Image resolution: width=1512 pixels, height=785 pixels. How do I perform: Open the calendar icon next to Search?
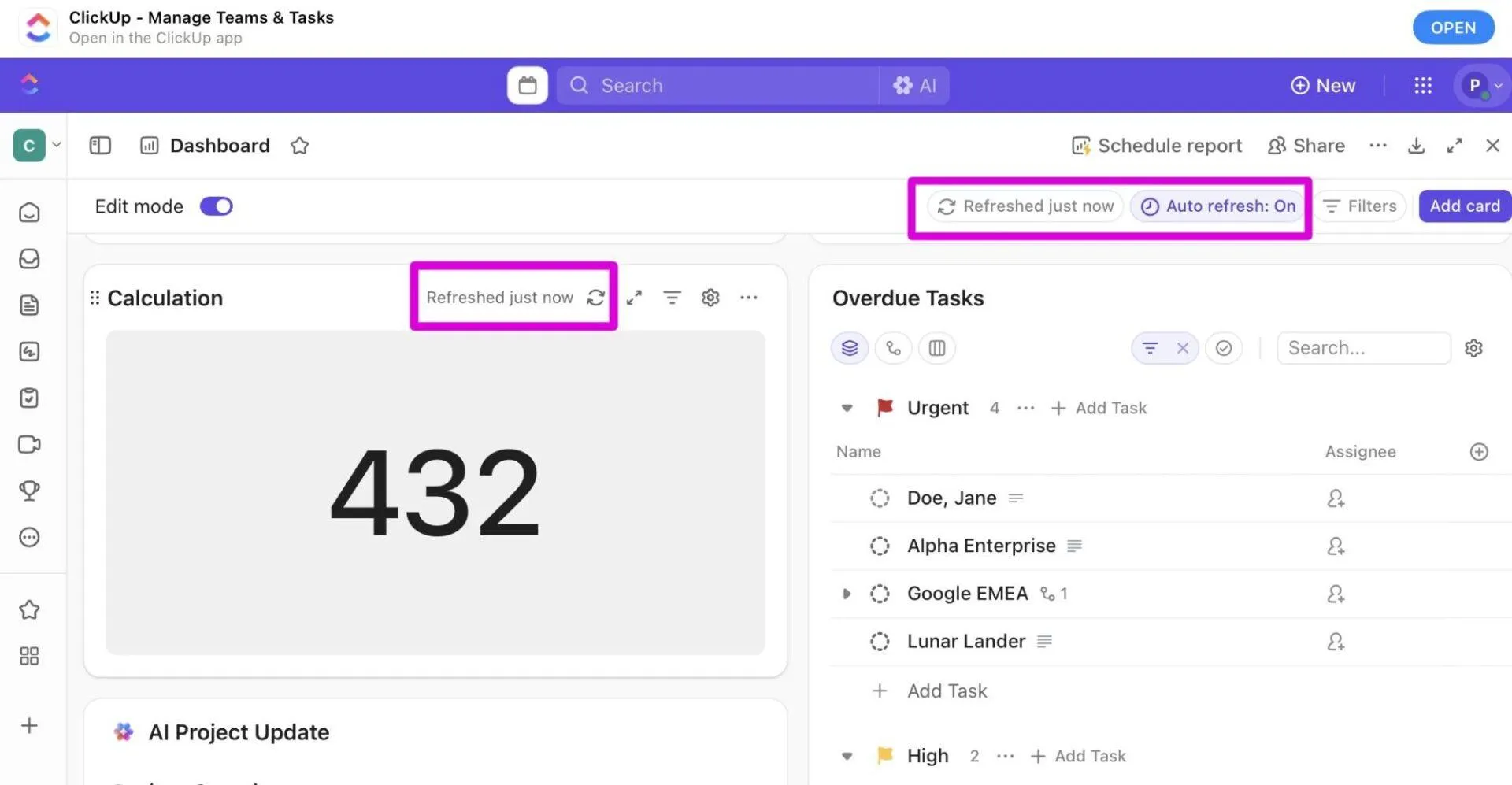[x=527, y=85]
